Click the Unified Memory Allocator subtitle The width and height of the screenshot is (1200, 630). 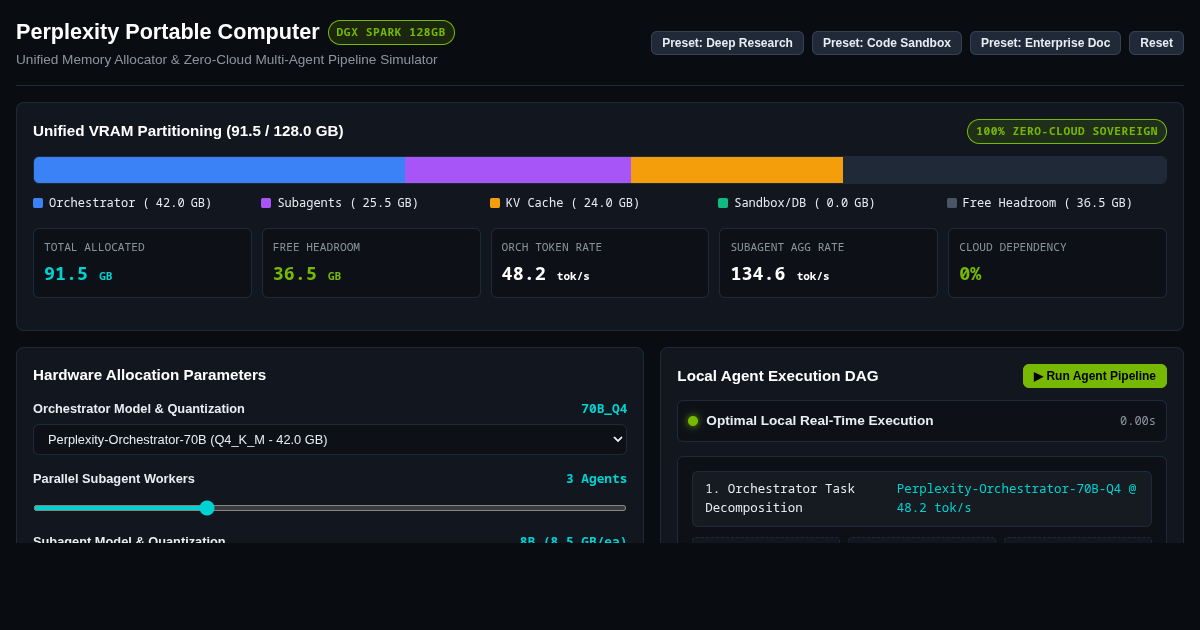point(227,59)
